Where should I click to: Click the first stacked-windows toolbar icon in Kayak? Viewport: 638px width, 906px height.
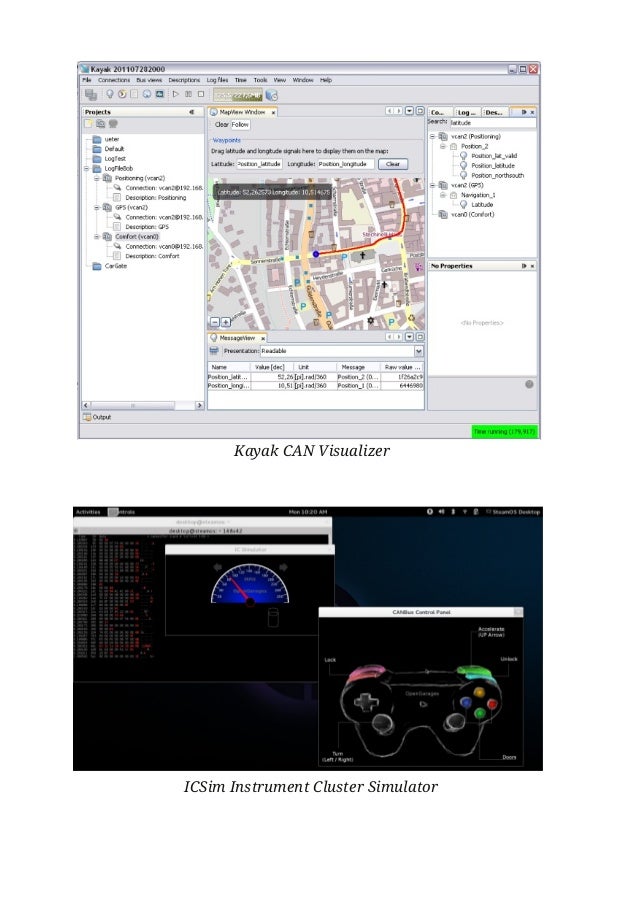(x=91, y=94)
